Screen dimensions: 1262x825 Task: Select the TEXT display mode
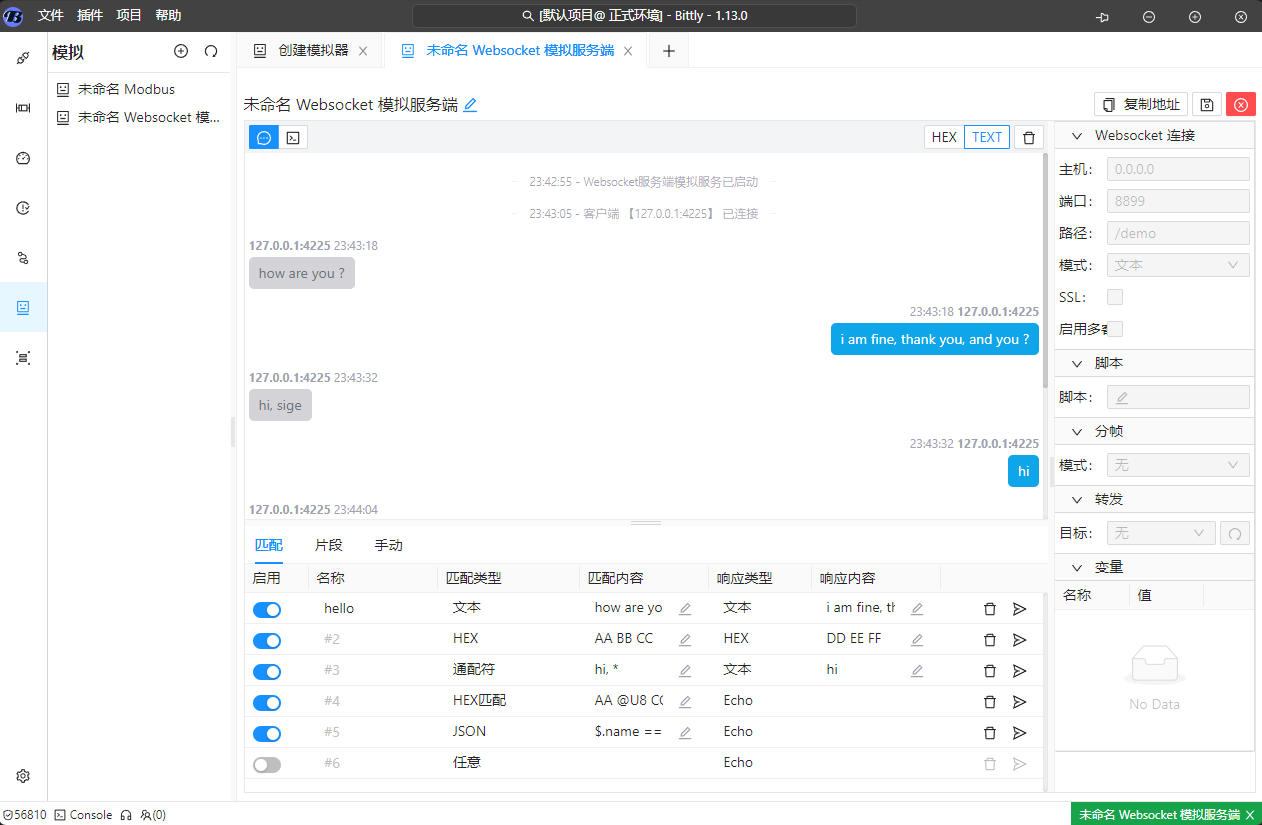pos(986,137)
